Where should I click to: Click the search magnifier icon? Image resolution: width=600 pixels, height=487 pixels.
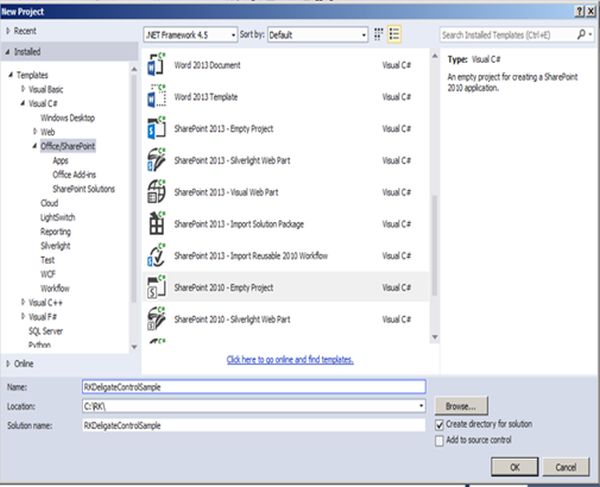click(x=581, y=34)
